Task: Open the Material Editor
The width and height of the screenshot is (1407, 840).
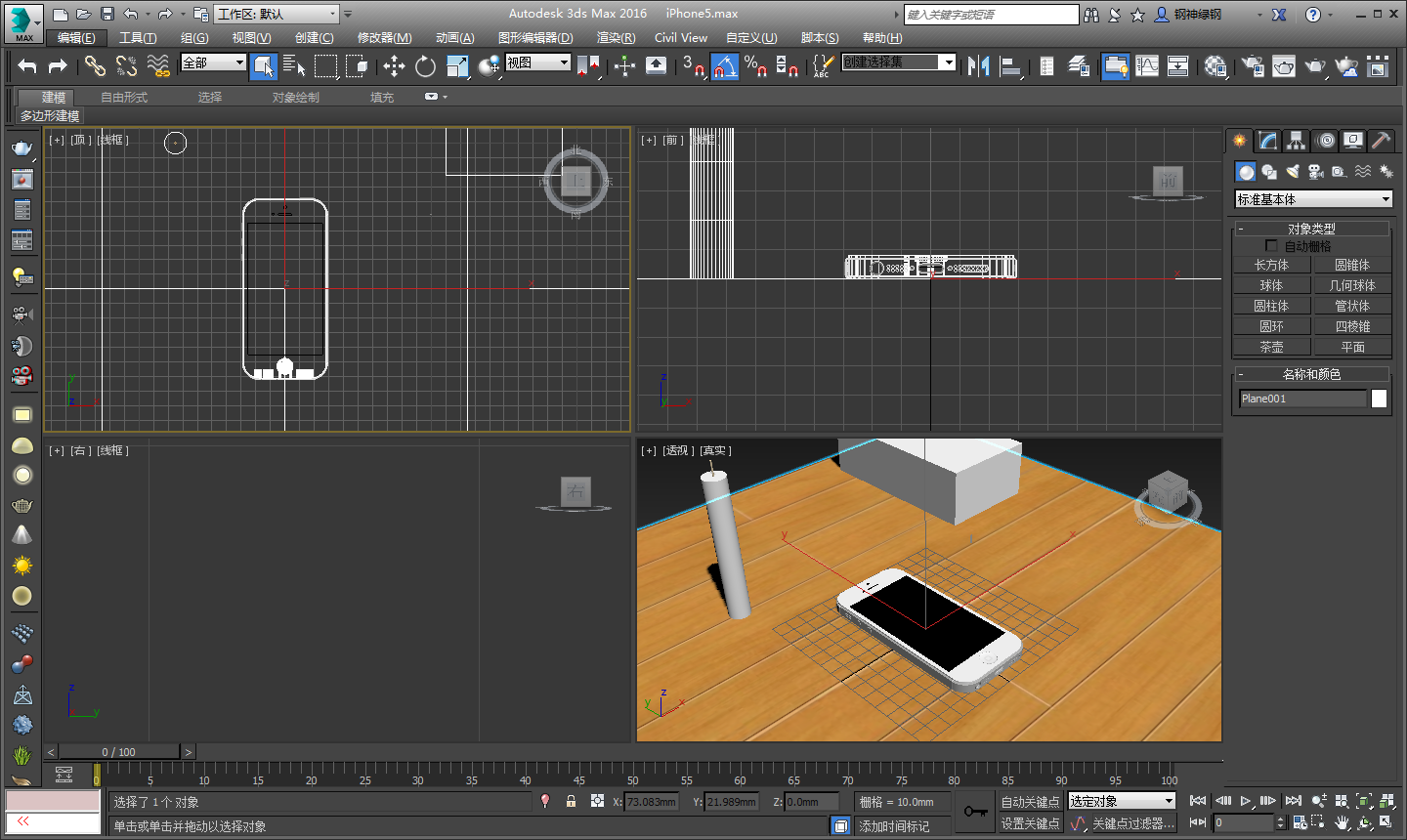Action: click(1215, 65)
